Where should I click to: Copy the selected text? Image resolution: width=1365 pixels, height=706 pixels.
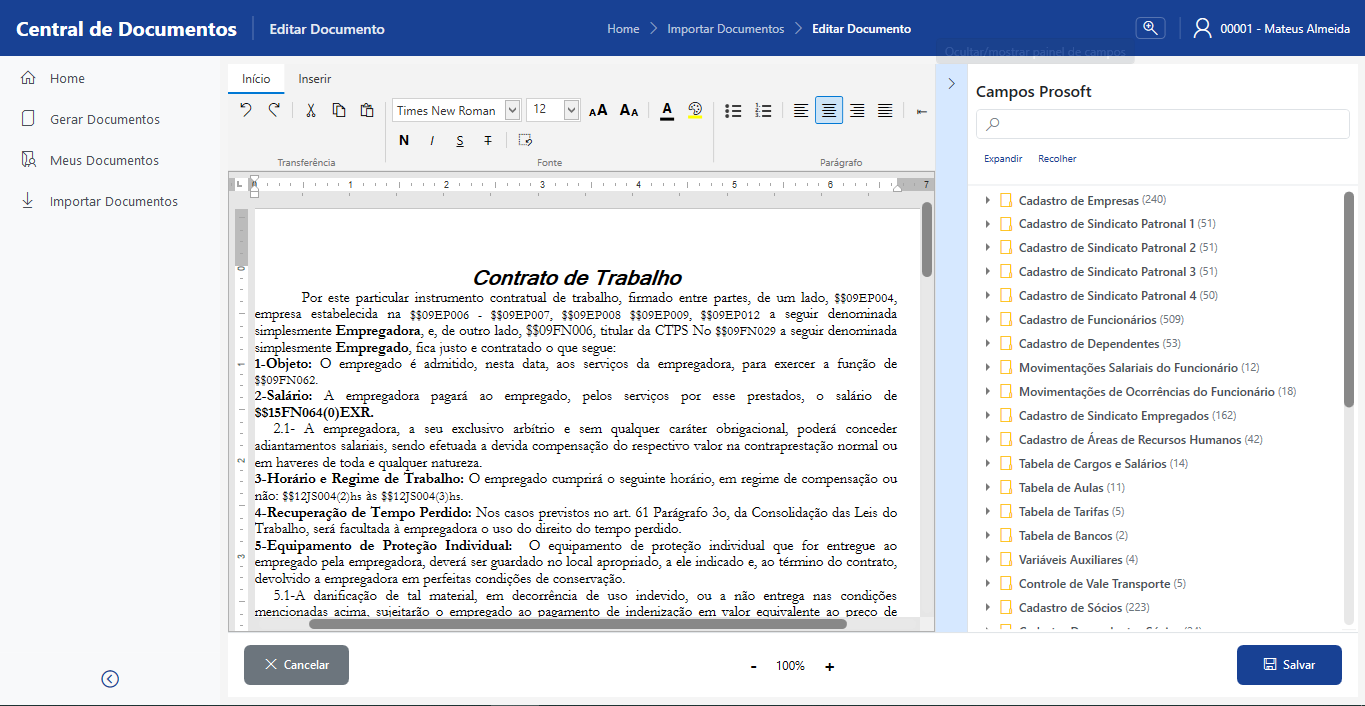339,110
